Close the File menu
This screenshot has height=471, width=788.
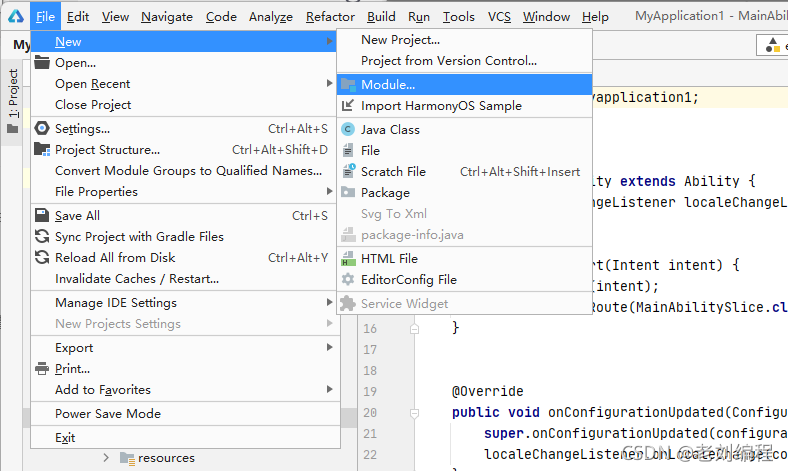(x=45, y=17)
